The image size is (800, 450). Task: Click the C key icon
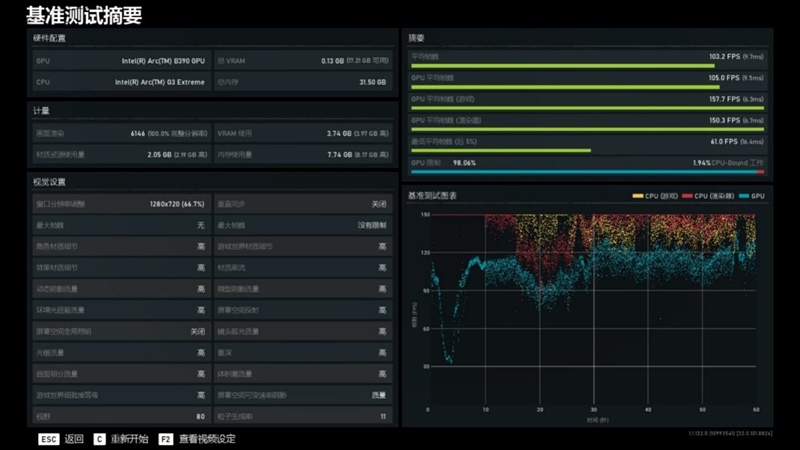[99, 439]
